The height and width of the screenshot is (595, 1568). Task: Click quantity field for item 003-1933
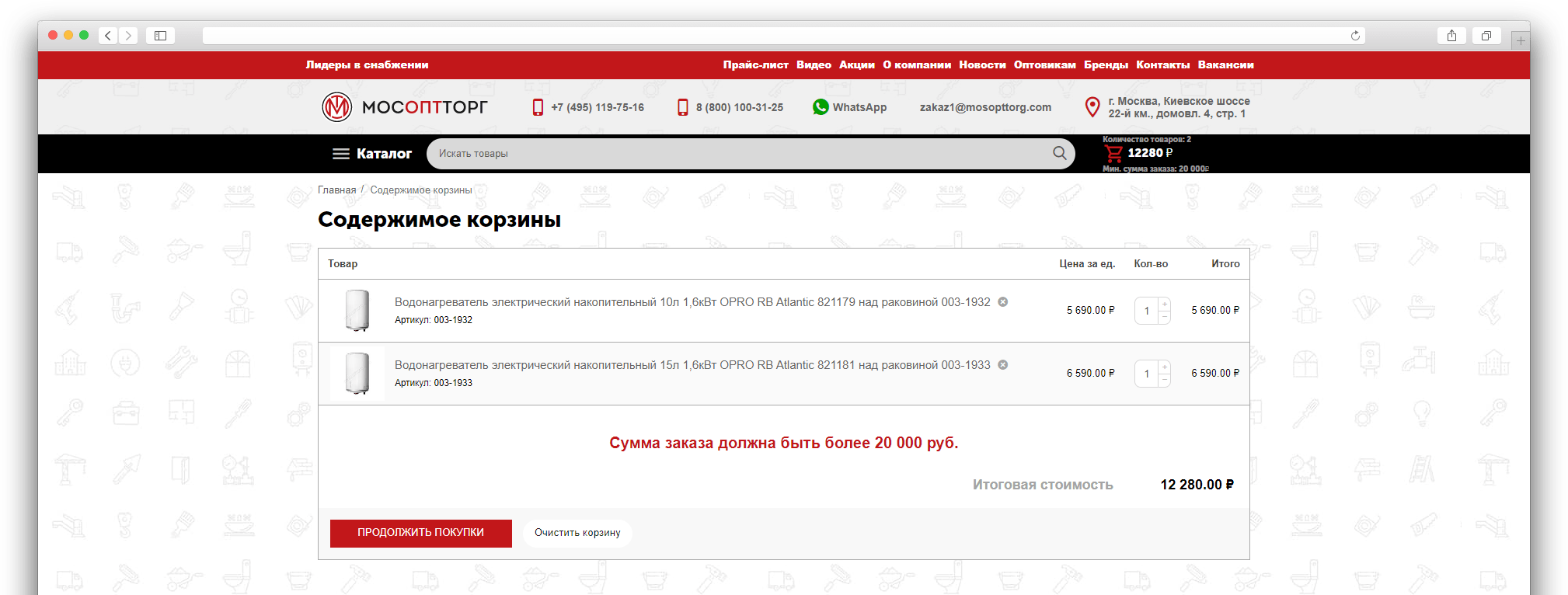[x=1147, y=374]
